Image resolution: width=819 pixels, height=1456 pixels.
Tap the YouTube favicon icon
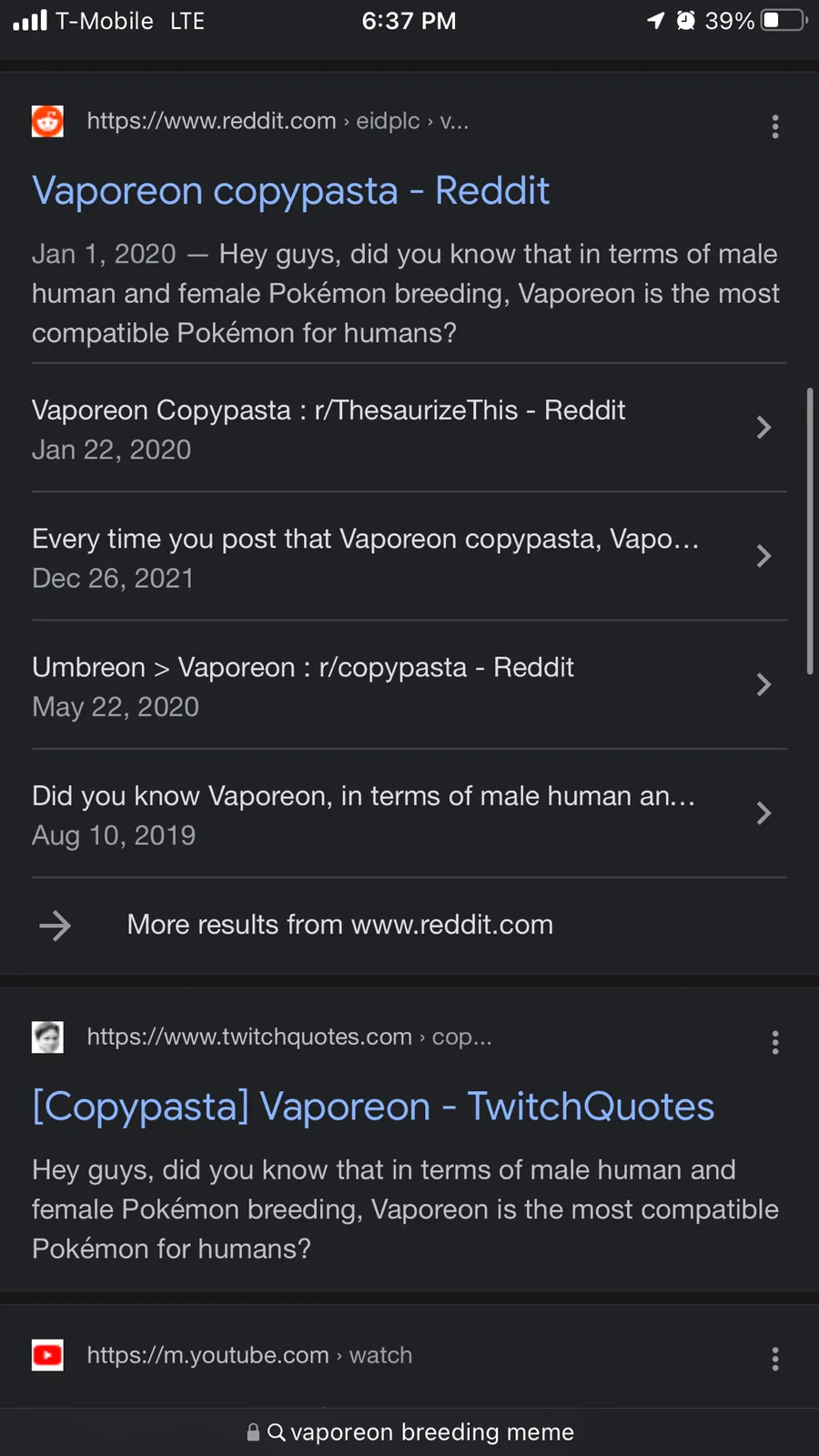click(47, 1355)
